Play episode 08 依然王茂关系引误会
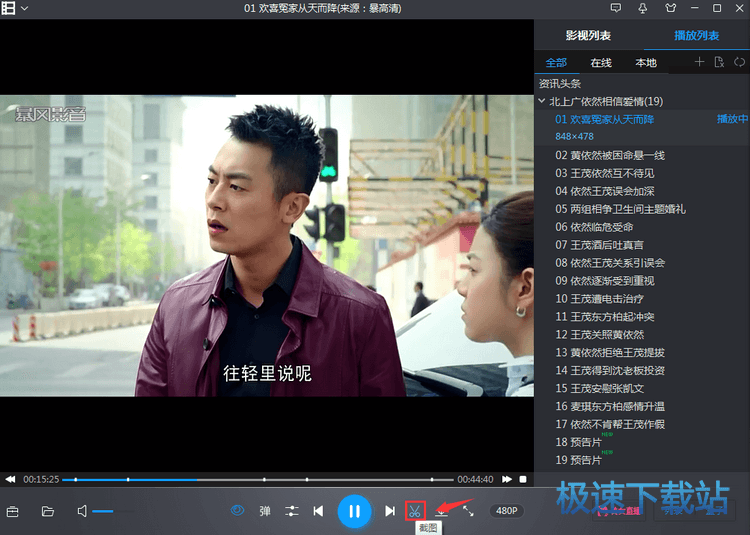The image size is (750, 535). click(610, 263)
